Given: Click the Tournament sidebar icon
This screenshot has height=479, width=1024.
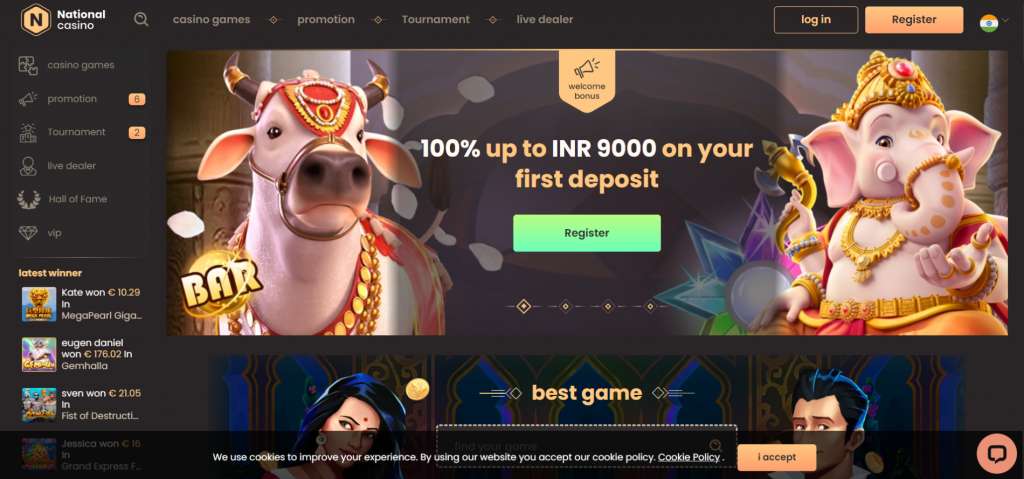Looking at the screenshot, I should coord(28,133).
